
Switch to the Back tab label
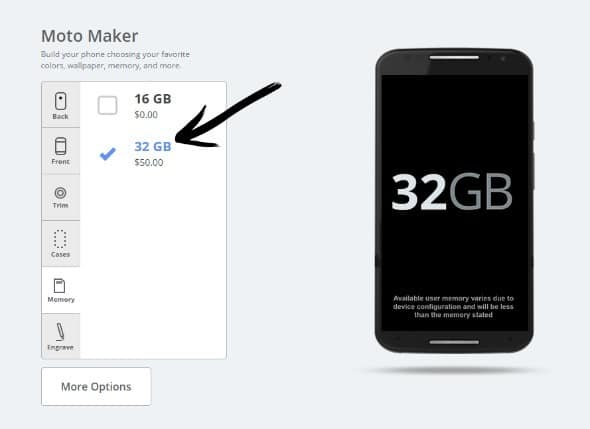(x=61, y=116)
